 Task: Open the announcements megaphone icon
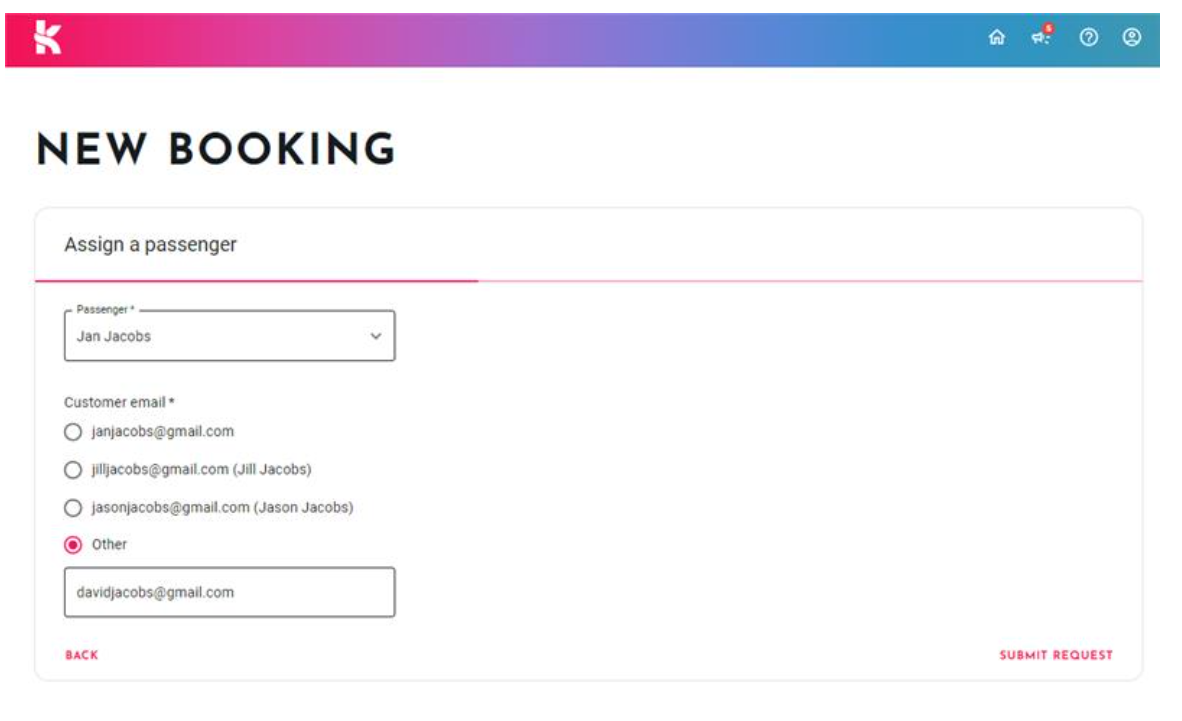(x=1040, y=38)
